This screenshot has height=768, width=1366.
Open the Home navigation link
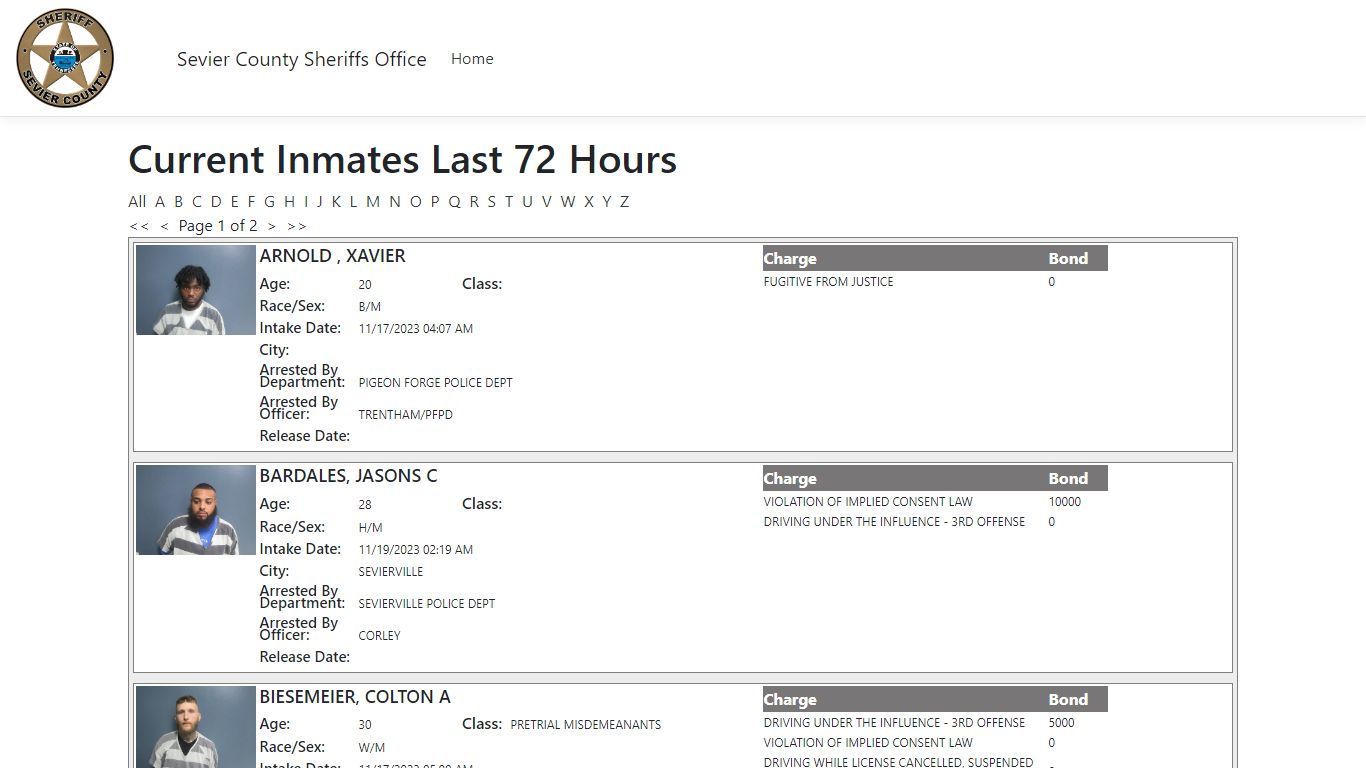(471, 59)
